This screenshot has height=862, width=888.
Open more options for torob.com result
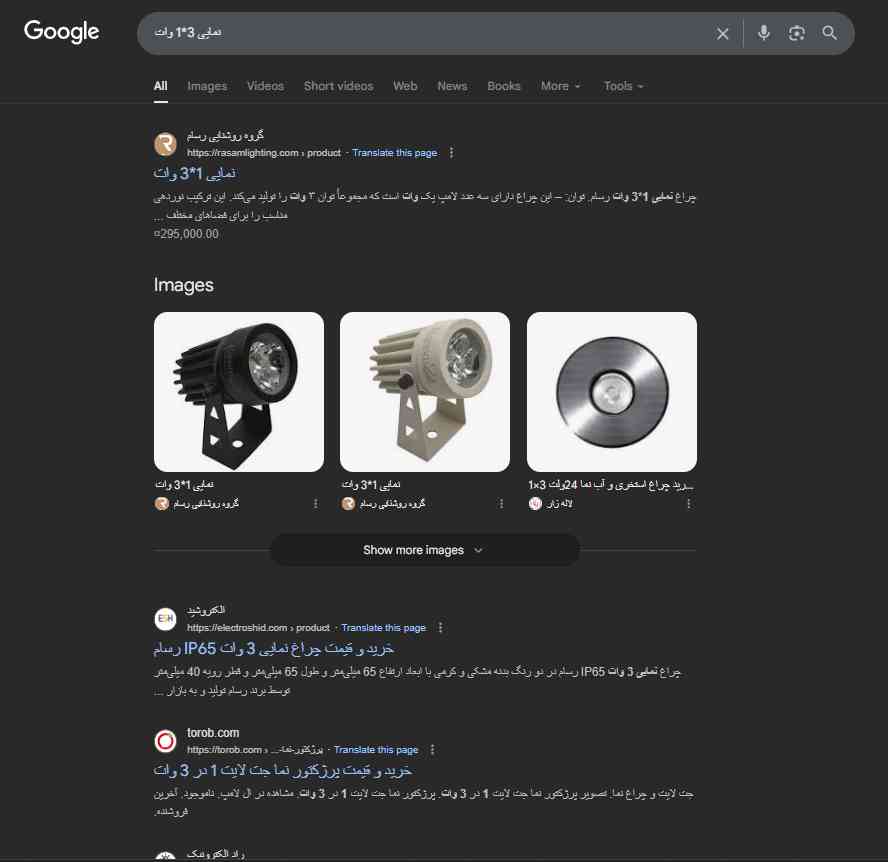pyautogui.click(x=433, y=750)
